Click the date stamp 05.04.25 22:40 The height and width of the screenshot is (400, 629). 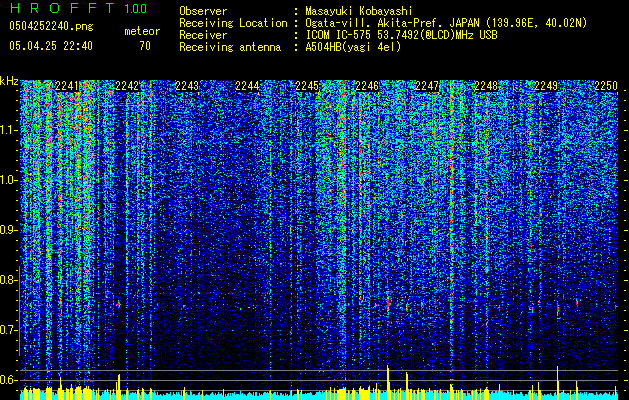pyautogui.click(x=51, y=46)
